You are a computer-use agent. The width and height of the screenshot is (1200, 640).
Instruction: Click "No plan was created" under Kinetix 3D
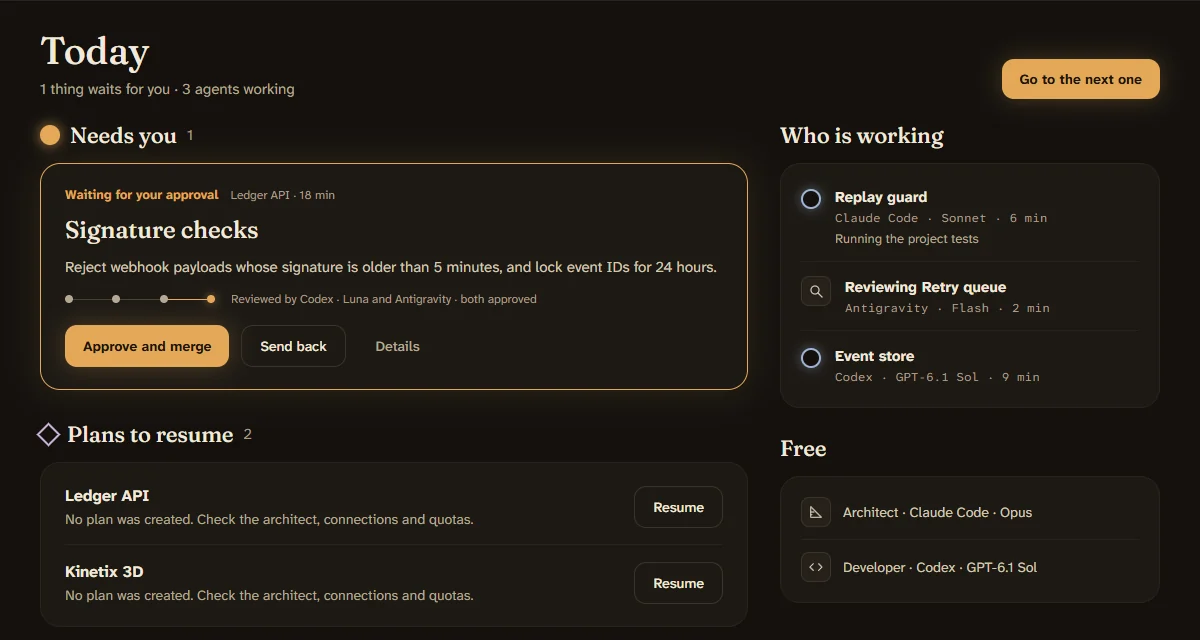click(x=269, y=596)
